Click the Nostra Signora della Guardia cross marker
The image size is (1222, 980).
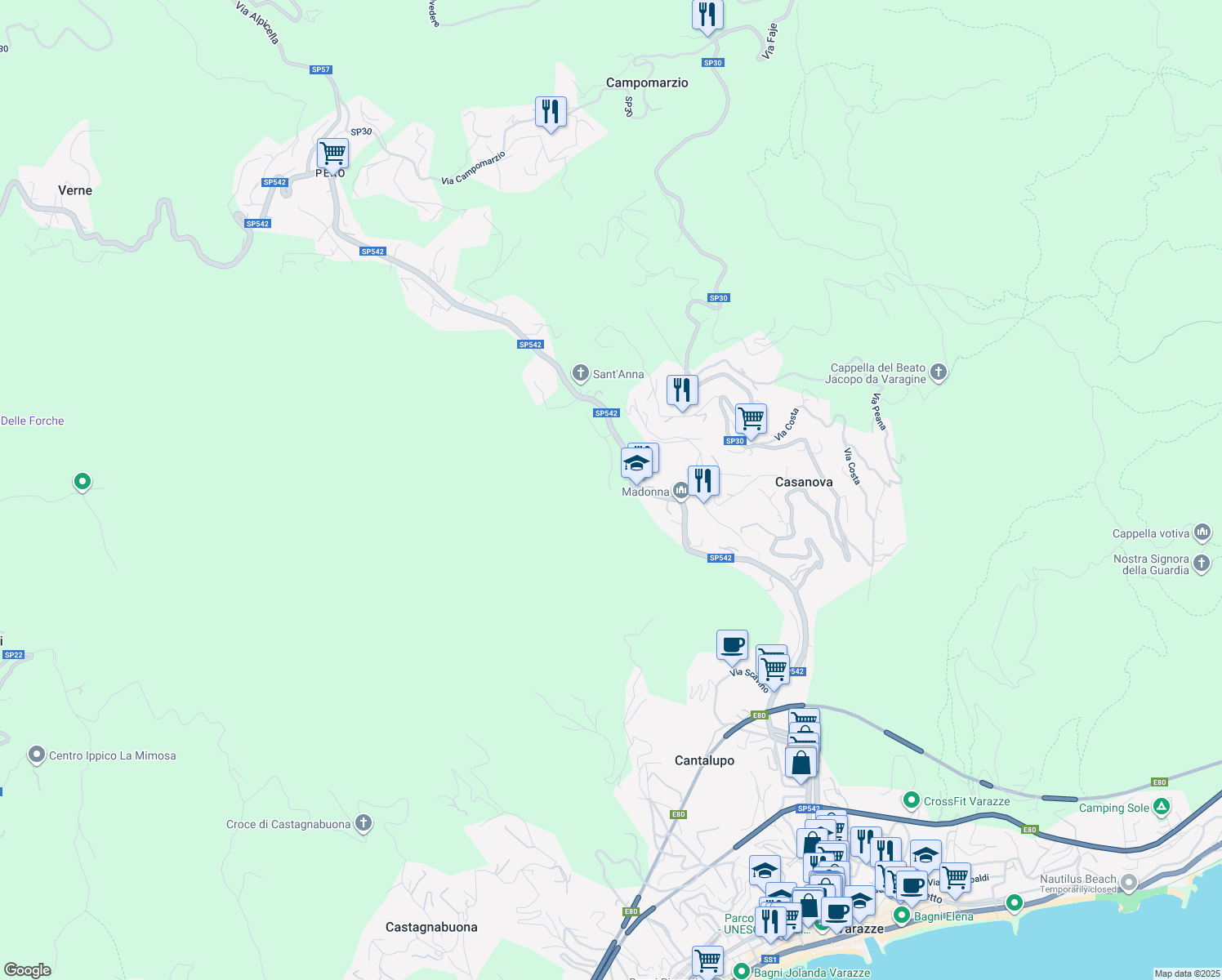coord(1201,563)
